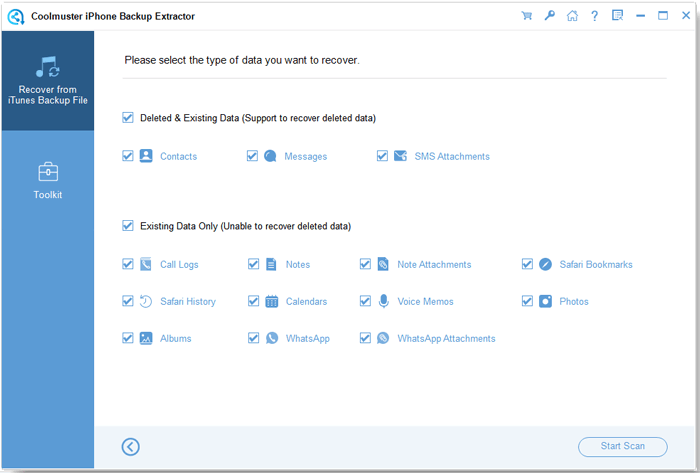Uncheck Deleted & Existing Data group checkbox

coord(128,118)
